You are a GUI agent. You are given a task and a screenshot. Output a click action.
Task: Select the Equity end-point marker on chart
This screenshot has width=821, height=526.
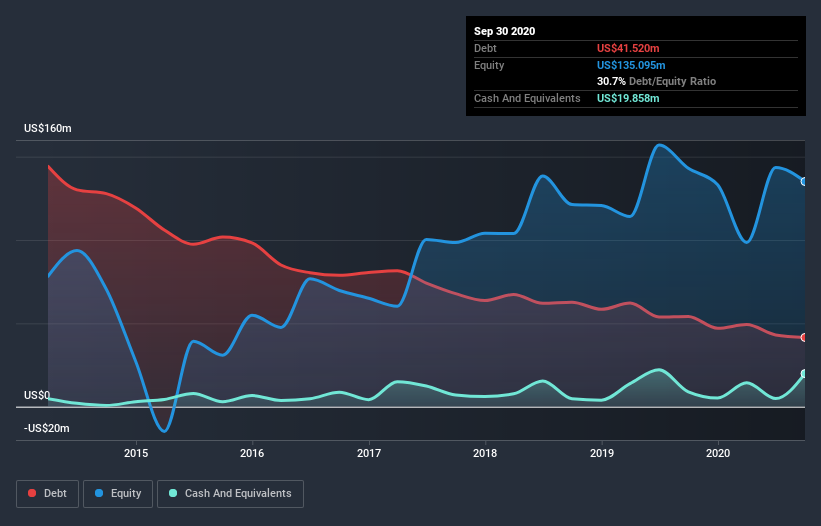tap(804, 182)
